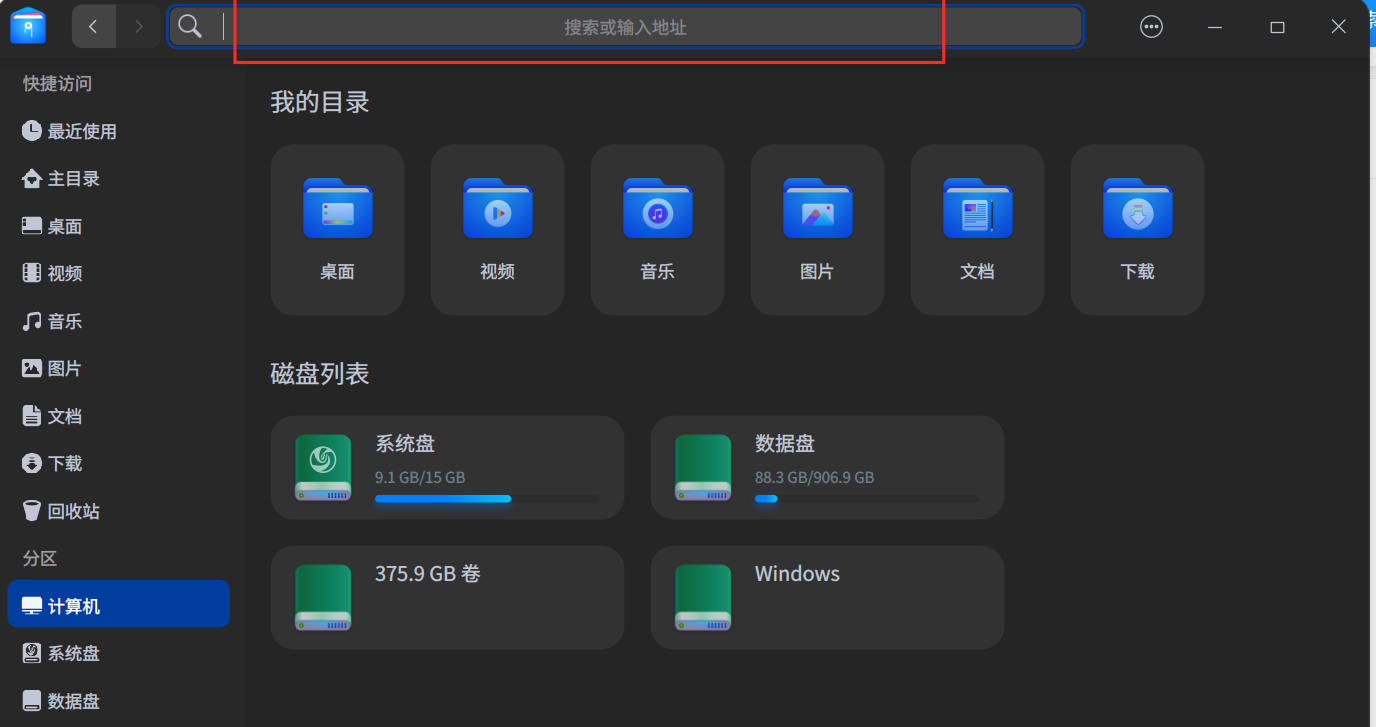1376x727 pixels.
Task: Select 计算机 in the sidebar
Action: point(119,606)
